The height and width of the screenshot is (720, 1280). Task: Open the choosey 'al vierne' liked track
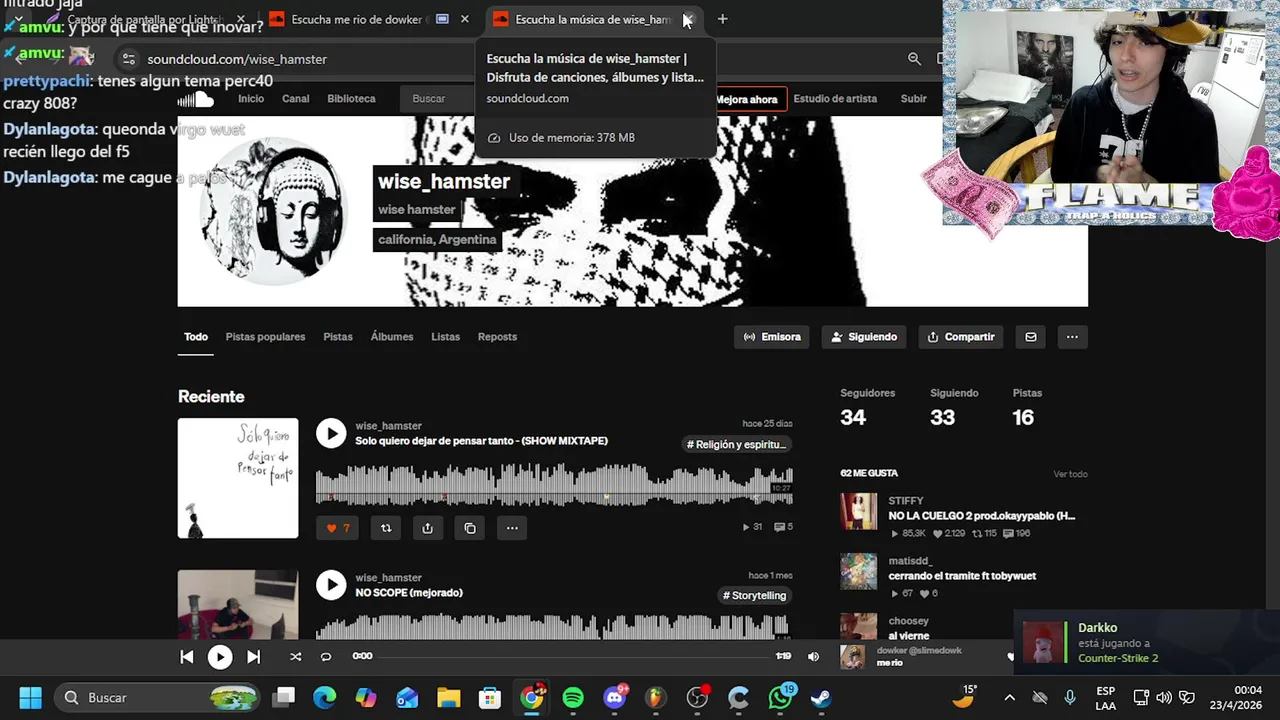909,635
